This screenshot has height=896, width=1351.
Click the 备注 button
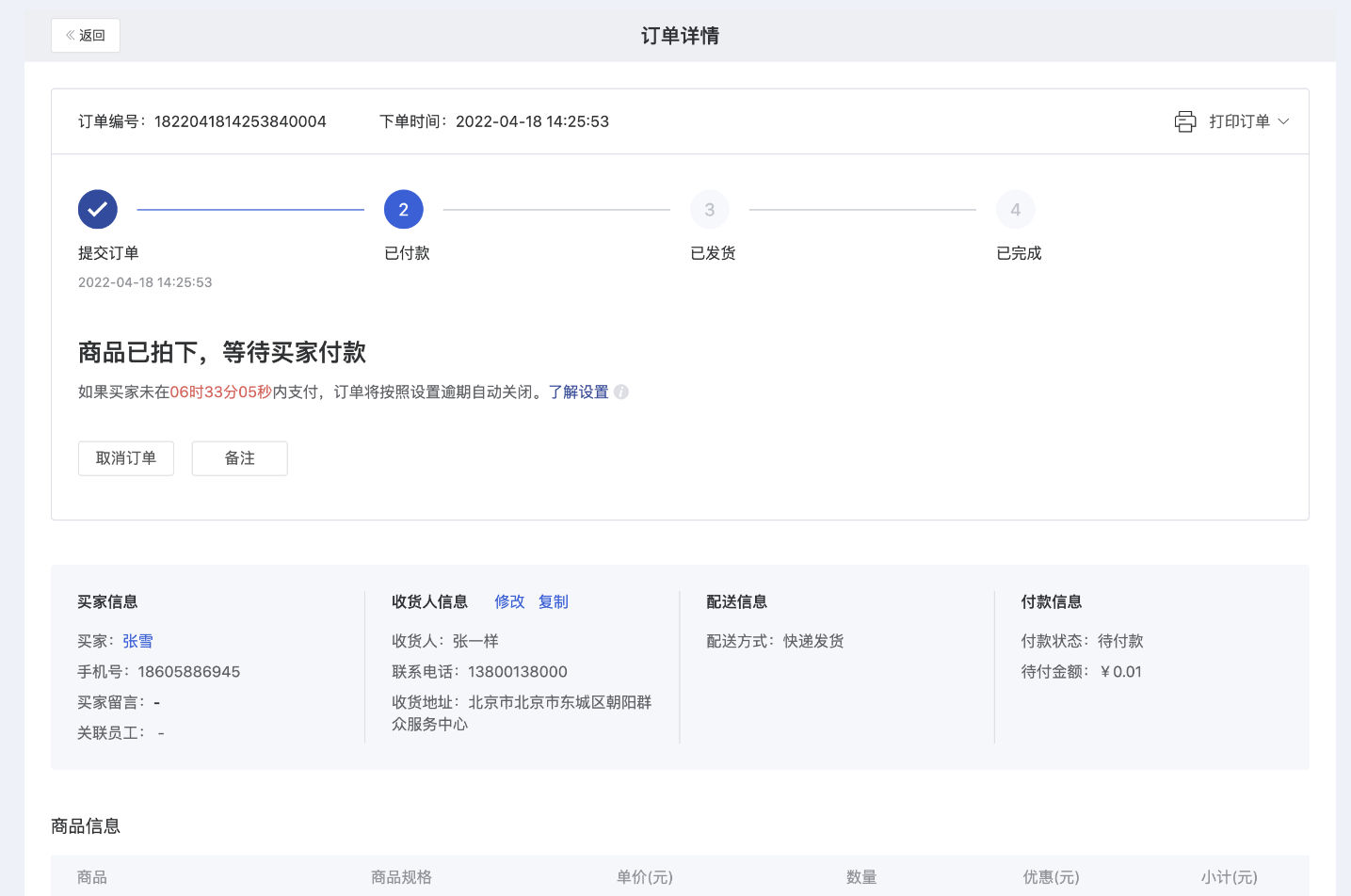(x=240, y=458)
